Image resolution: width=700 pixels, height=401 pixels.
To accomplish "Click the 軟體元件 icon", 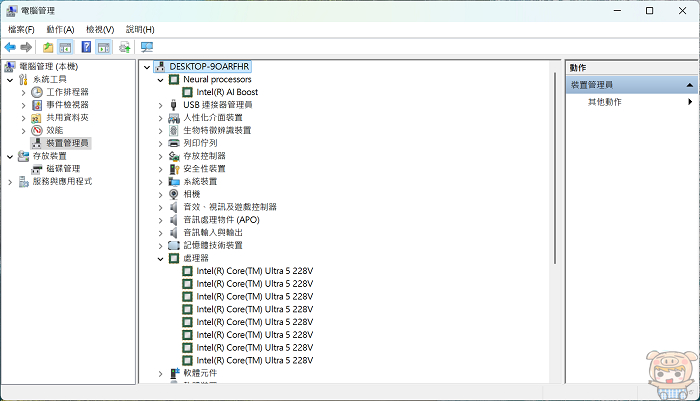I will 175,373.
